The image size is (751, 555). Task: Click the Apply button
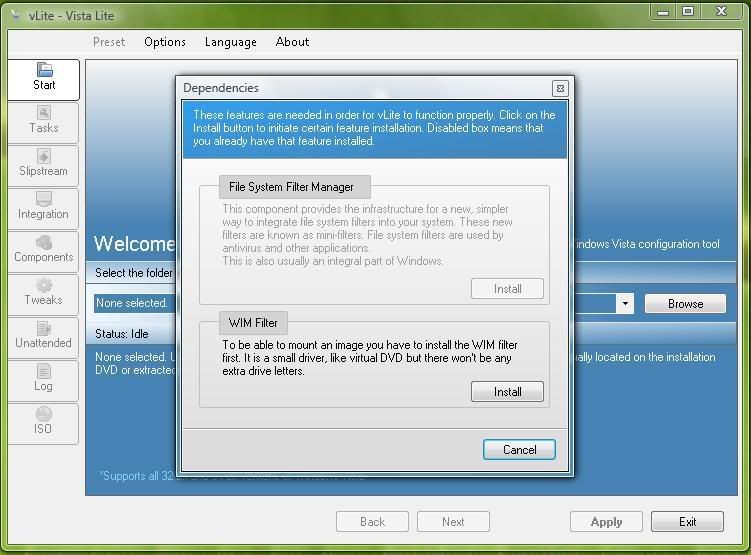[x=606, y=521]
